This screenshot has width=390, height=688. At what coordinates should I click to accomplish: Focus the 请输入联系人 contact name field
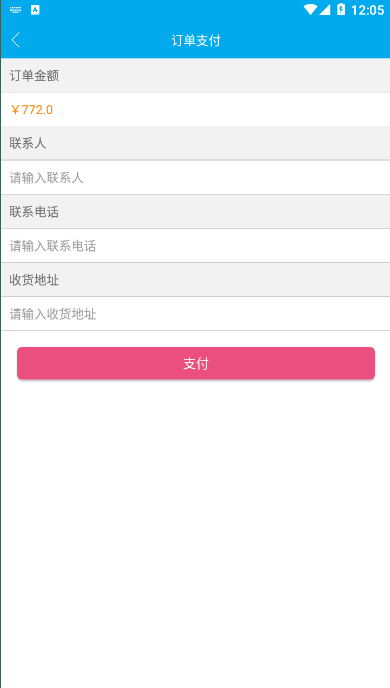(x=196, y=178)
